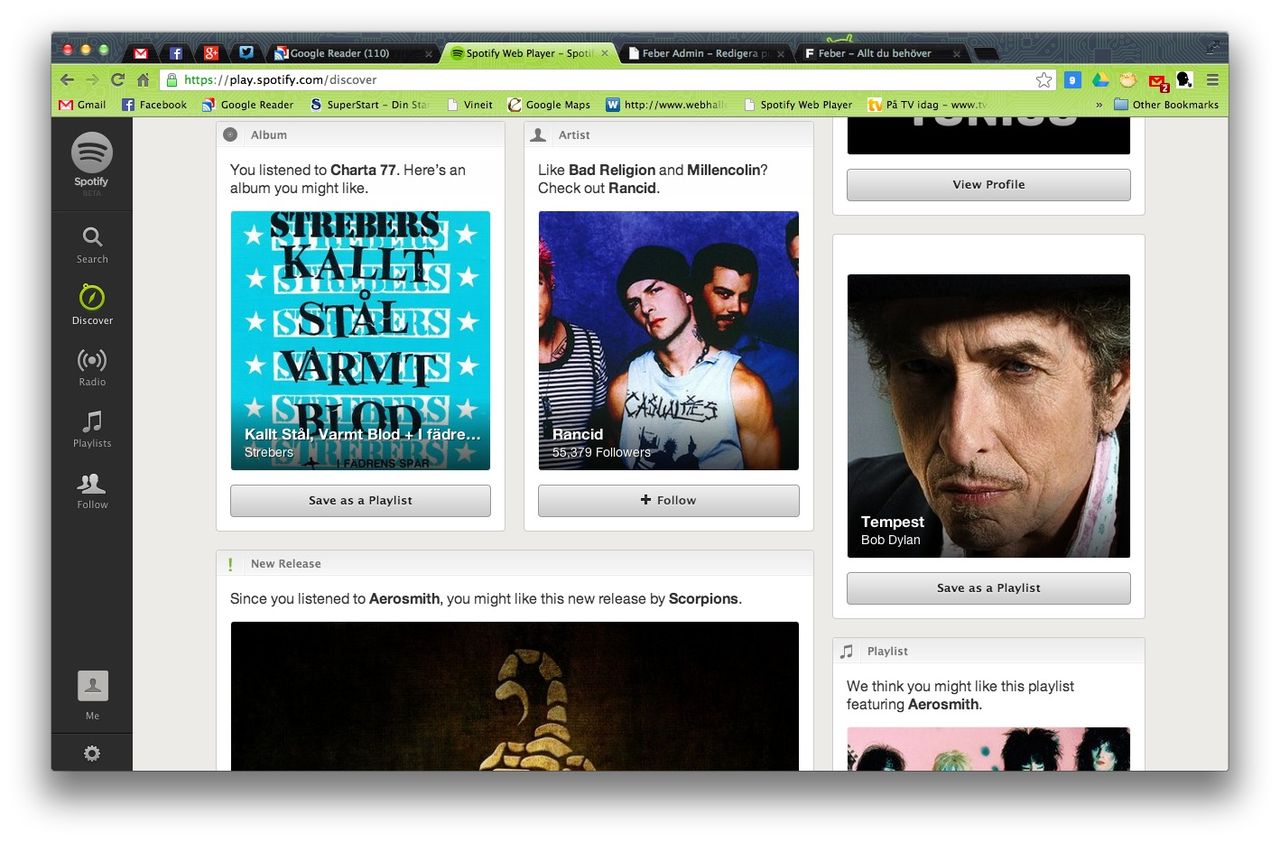
Task: Open the Google Maps bookmark
Action: (x=549, y=104)
